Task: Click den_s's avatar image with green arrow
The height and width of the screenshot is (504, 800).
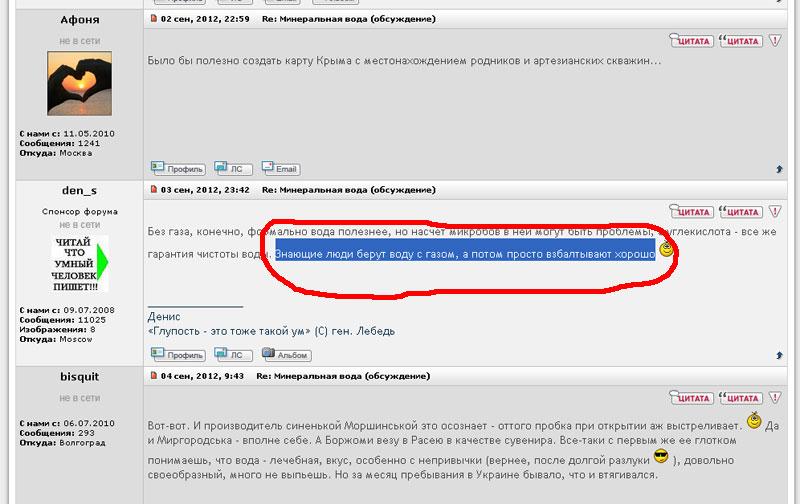Action: [79, 263]
